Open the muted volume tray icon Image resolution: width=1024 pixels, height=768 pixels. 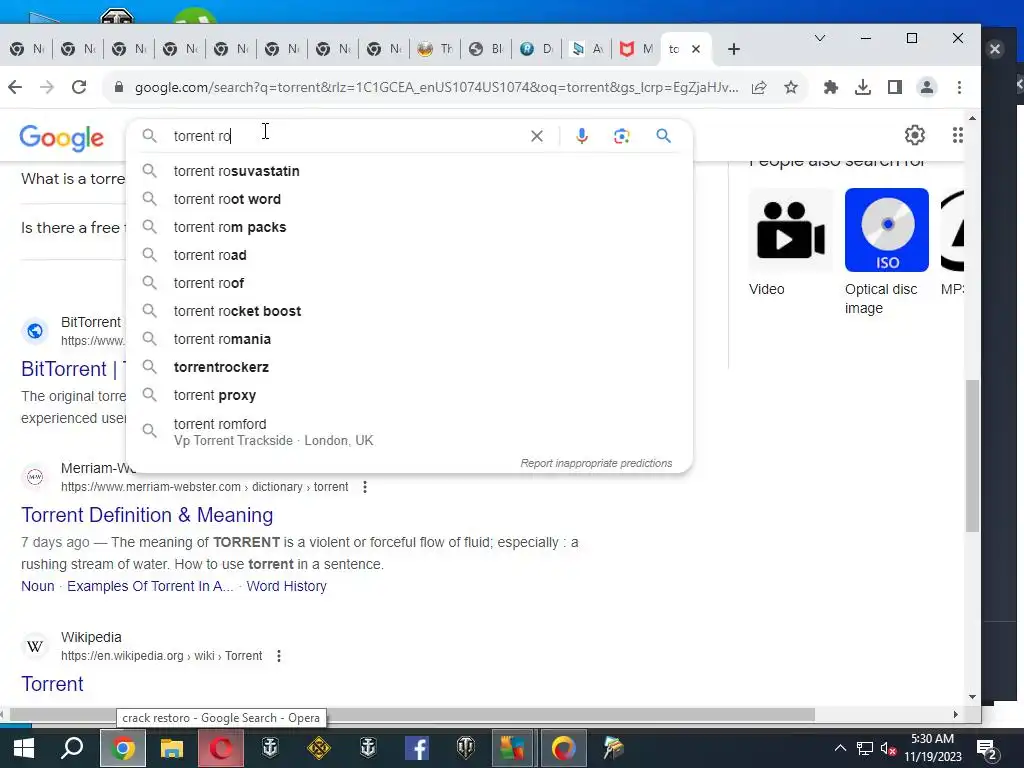888,749
